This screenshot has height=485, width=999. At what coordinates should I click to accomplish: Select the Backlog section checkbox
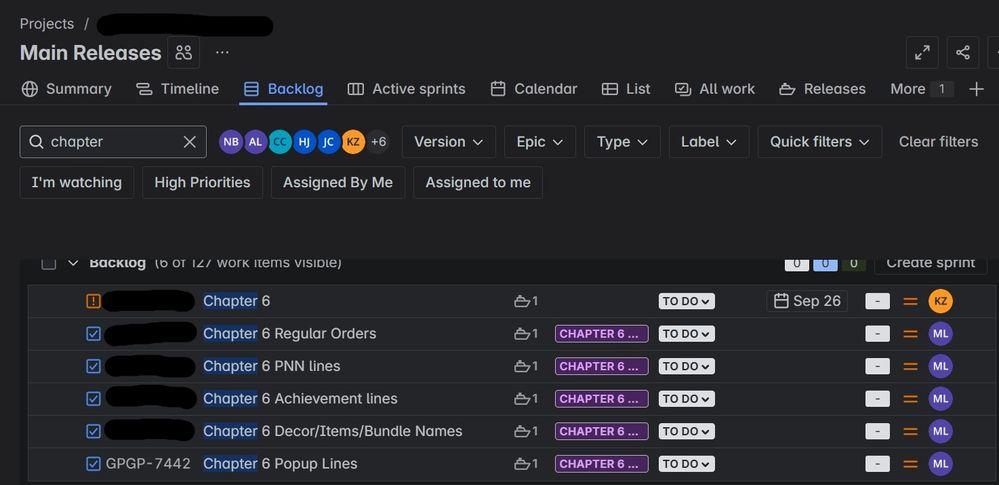[48, 263]
